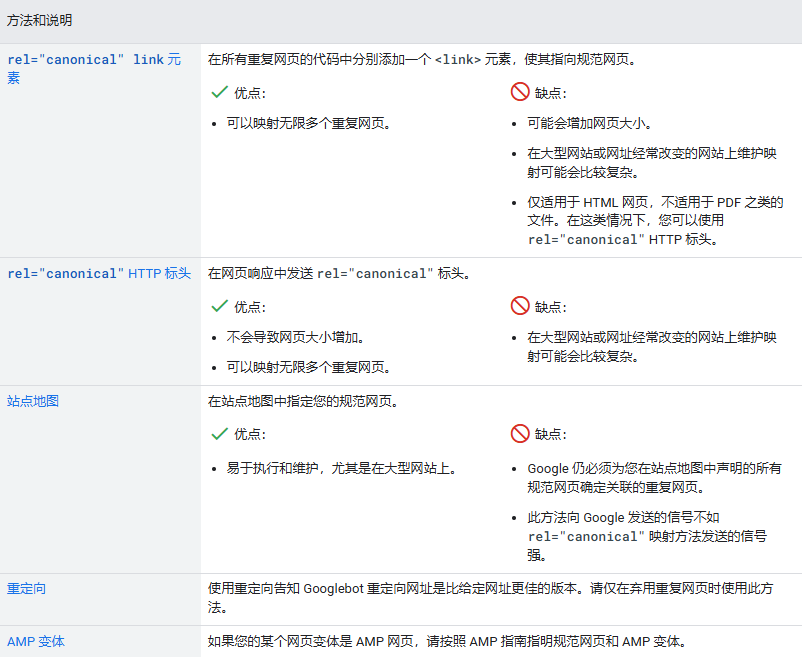Open the rel="canonical" HTTP 标头 link
802x657 pixels.
98,273
